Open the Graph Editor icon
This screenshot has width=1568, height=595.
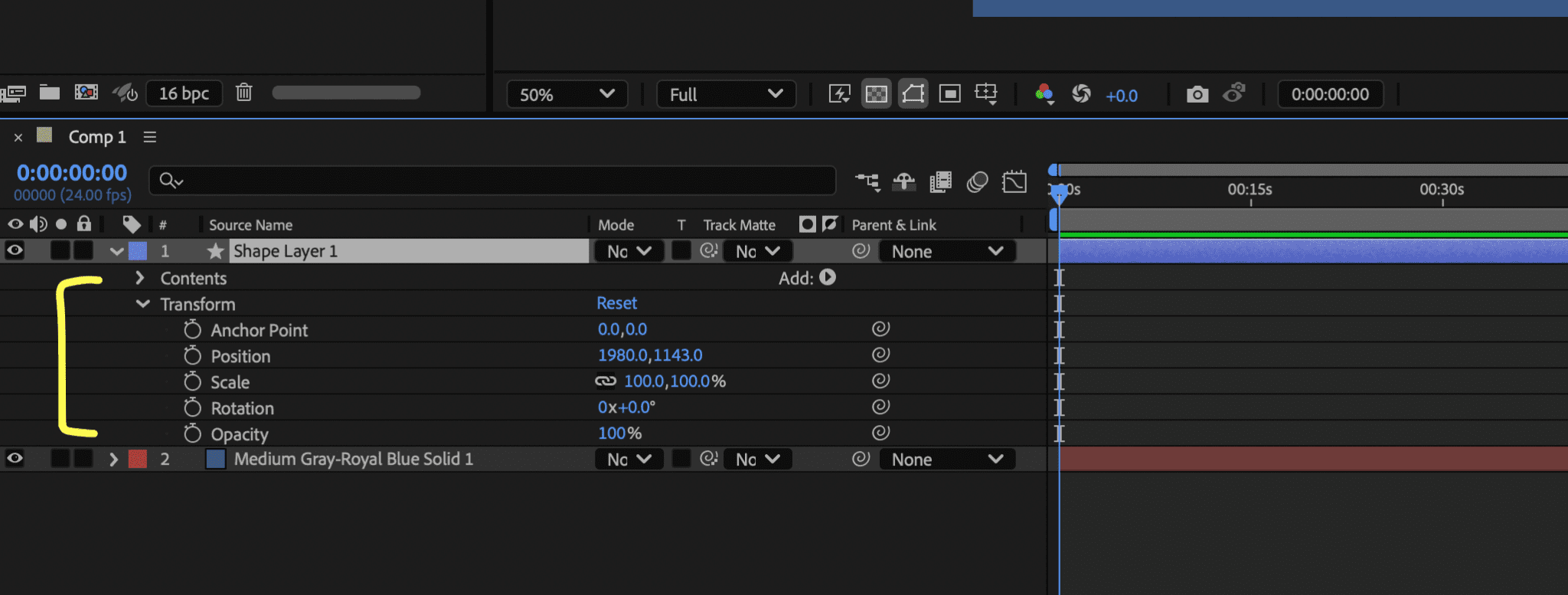[1014, 181]
